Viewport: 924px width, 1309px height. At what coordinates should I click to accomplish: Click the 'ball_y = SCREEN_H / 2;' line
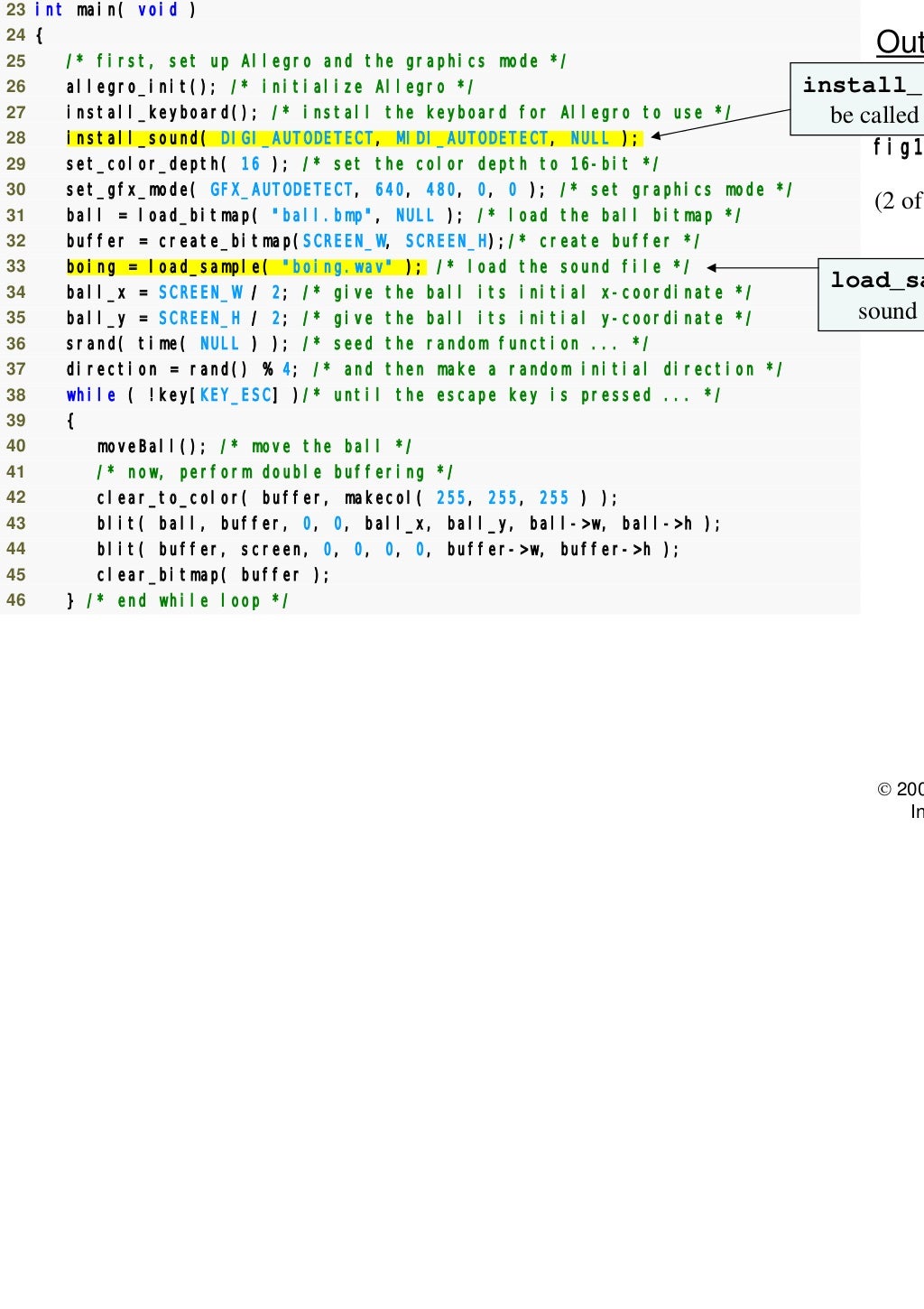tap(408, 319)
